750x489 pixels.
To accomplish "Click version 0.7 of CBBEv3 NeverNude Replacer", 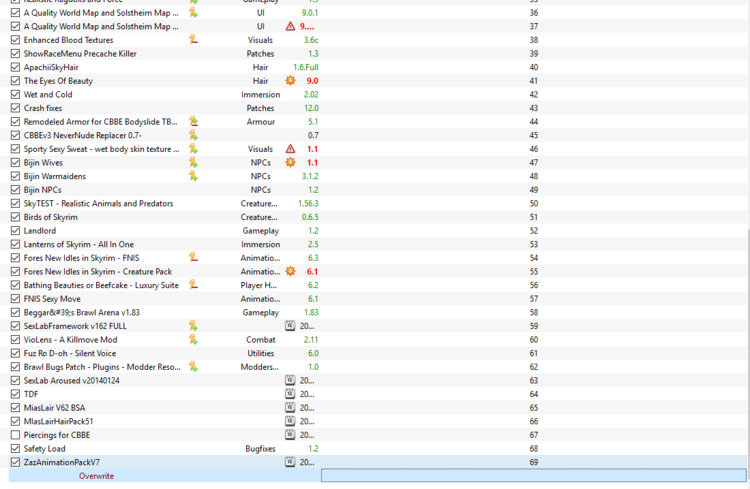I will [313, 135].
